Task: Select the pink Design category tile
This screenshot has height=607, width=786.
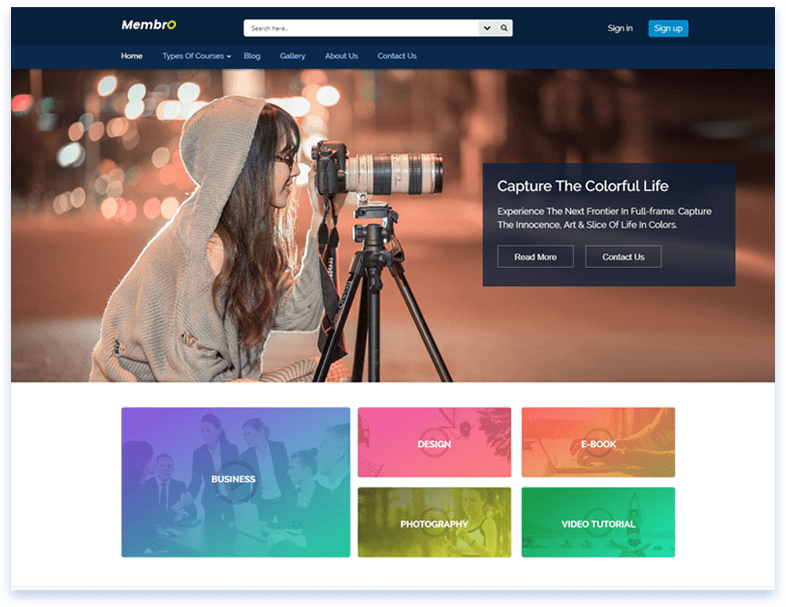Action: point(434,443)
